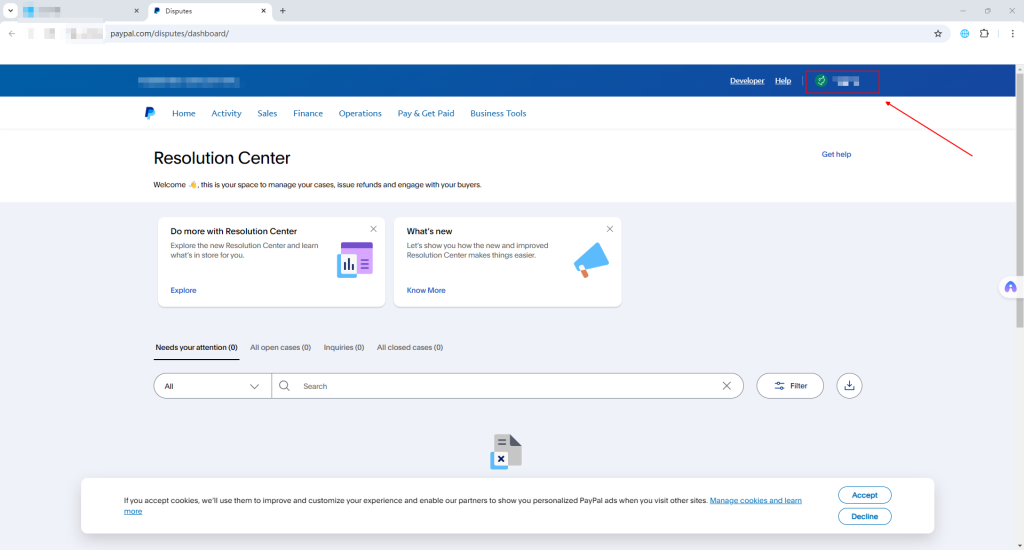Open Pay & Get Paid menu
Viewport: 1024px width, 550px height.
click(426, 114)
